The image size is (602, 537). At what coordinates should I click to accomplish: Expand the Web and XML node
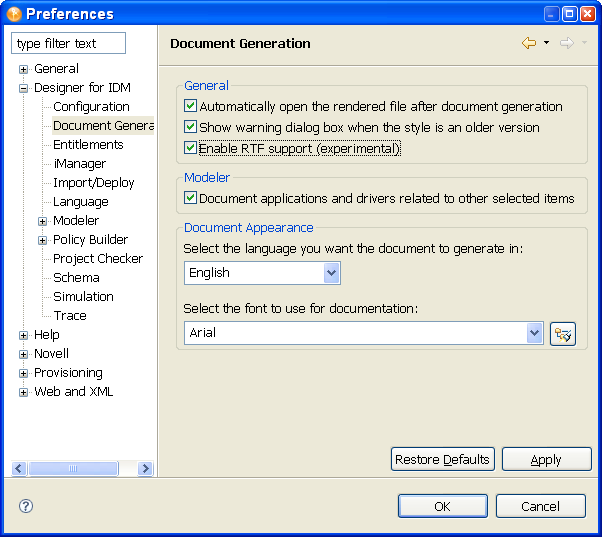click(23, 392)
